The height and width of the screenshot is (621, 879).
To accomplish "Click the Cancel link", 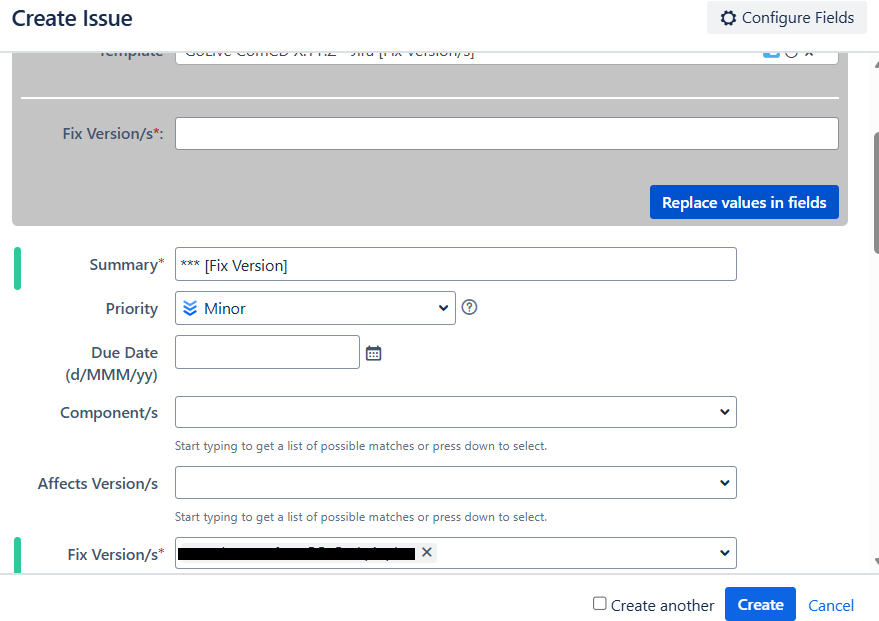I will [830, 604].
